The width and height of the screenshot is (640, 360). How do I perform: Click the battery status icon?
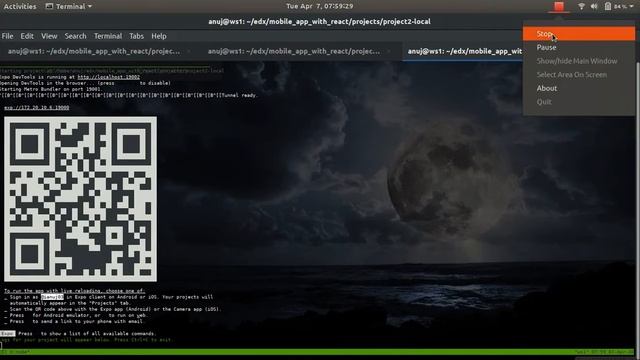tap(608, 6)
